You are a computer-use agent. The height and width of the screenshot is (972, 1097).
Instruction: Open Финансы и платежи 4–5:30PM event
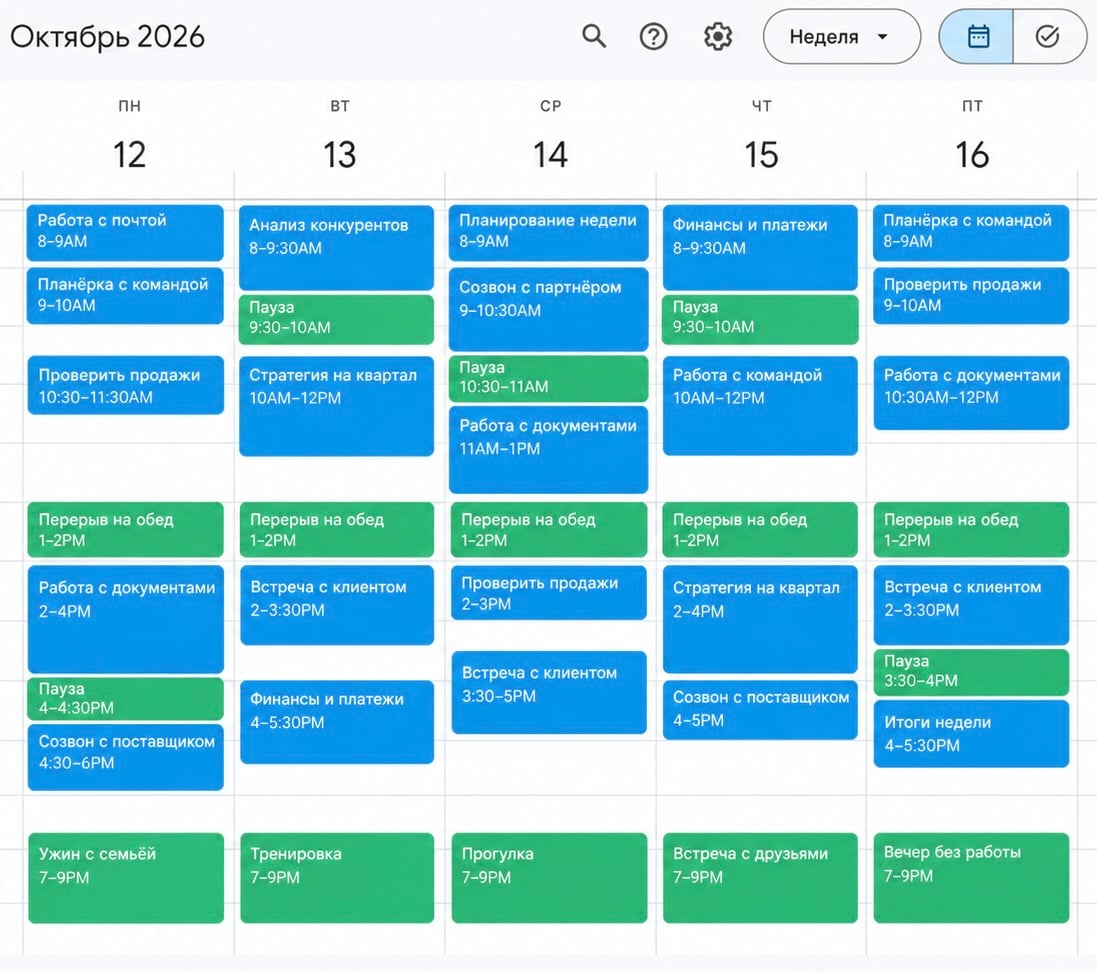click(x=337, y=721)
